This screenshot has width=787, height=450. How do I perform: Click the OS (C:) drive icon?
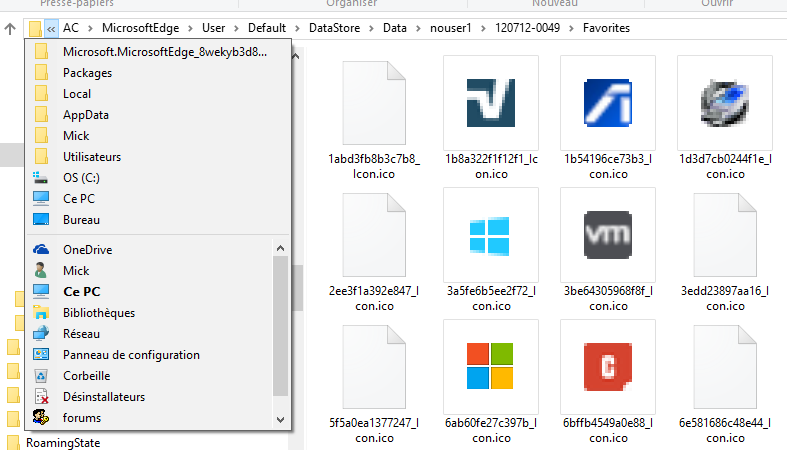[x=40, y=178]
